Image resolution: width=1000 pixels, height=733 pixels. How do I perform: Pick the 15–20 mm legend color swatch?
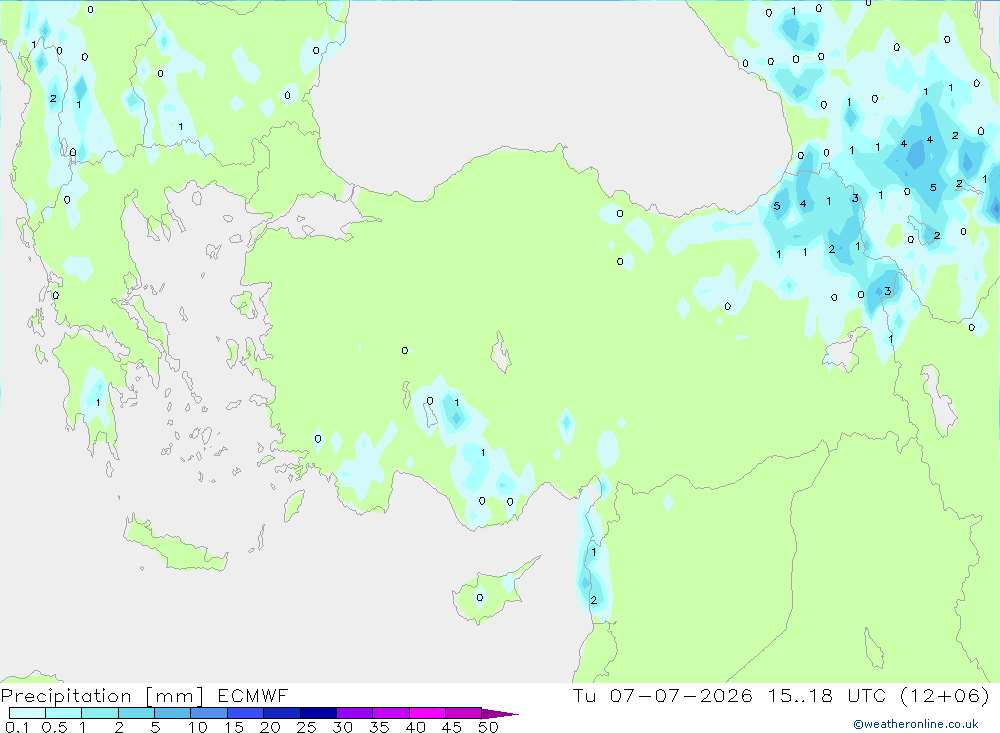(x=246, y=713)
